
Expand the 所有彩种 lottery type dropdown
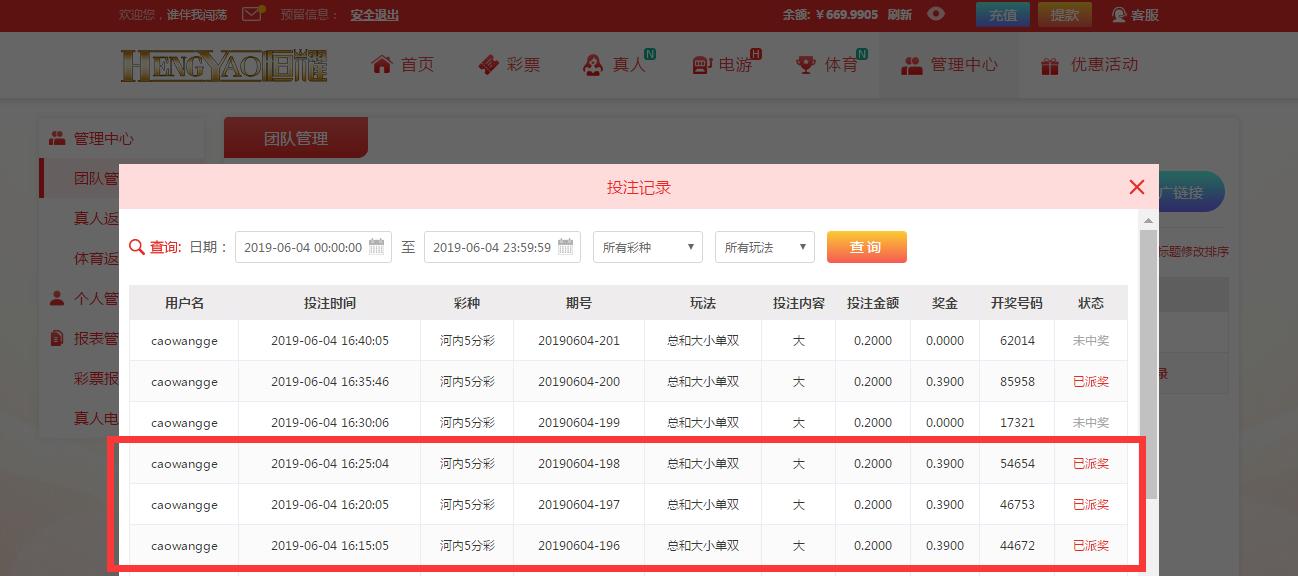(648, 247)
